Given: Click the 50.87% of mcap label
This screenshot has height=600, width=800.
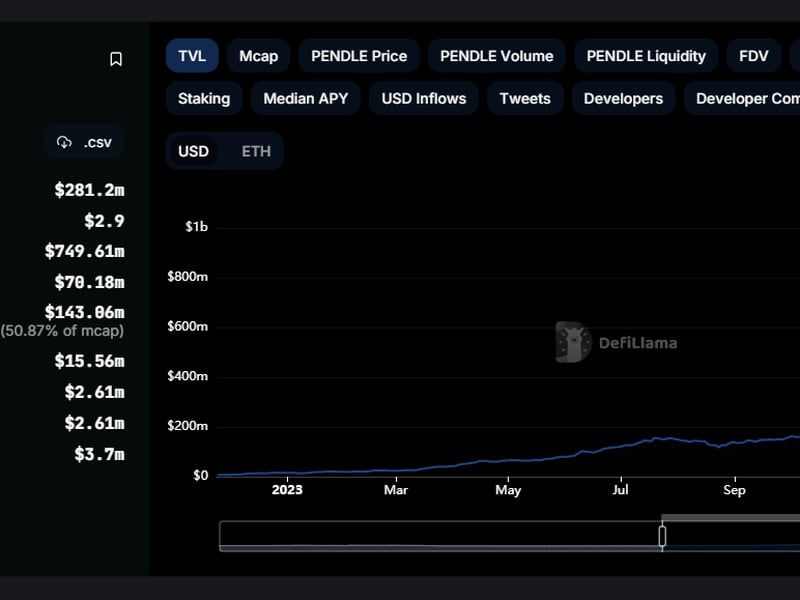Looking at the screenshot, I should (x=63, y=328).
